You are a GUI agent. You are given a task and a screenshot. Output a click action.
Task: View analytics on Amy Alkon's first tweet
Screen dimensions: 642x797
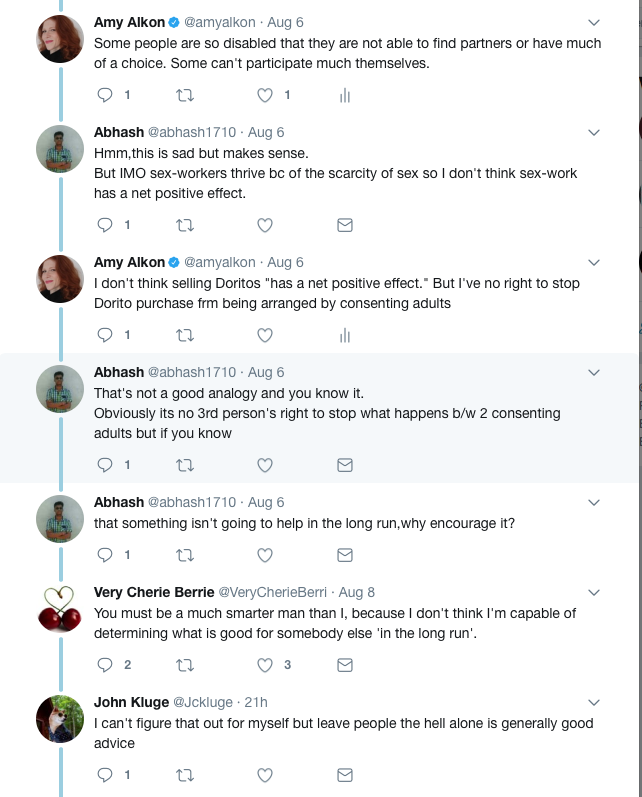[345, 95]
